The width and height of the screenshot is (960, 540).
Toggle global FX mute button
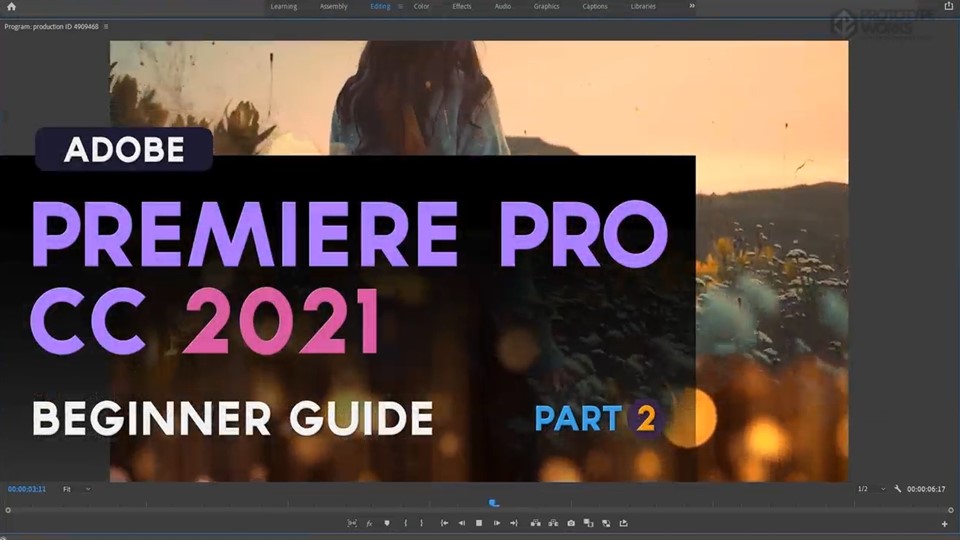[x=369, y=523]
